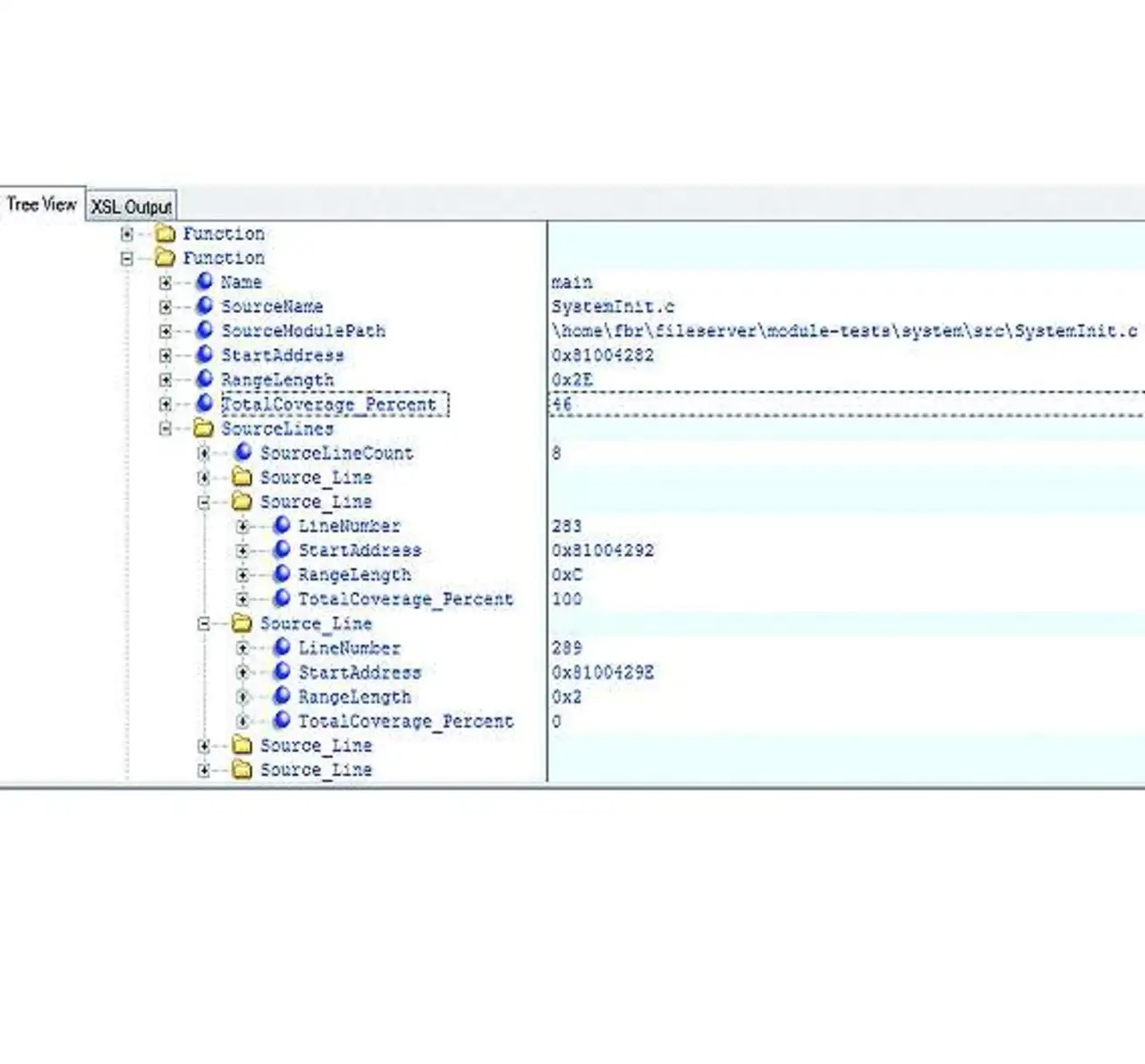Collapse the Source_Line containing line 289
1145x1064 pixels.
[204, 623]
